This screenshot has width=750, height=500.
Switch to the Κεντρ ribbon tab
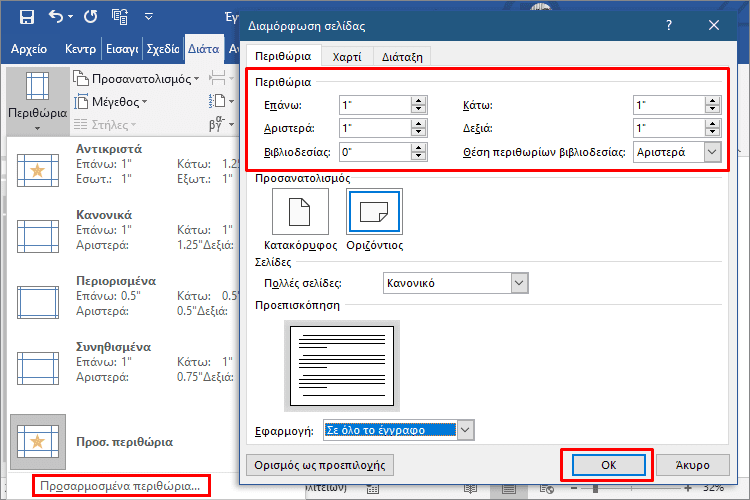80,49
